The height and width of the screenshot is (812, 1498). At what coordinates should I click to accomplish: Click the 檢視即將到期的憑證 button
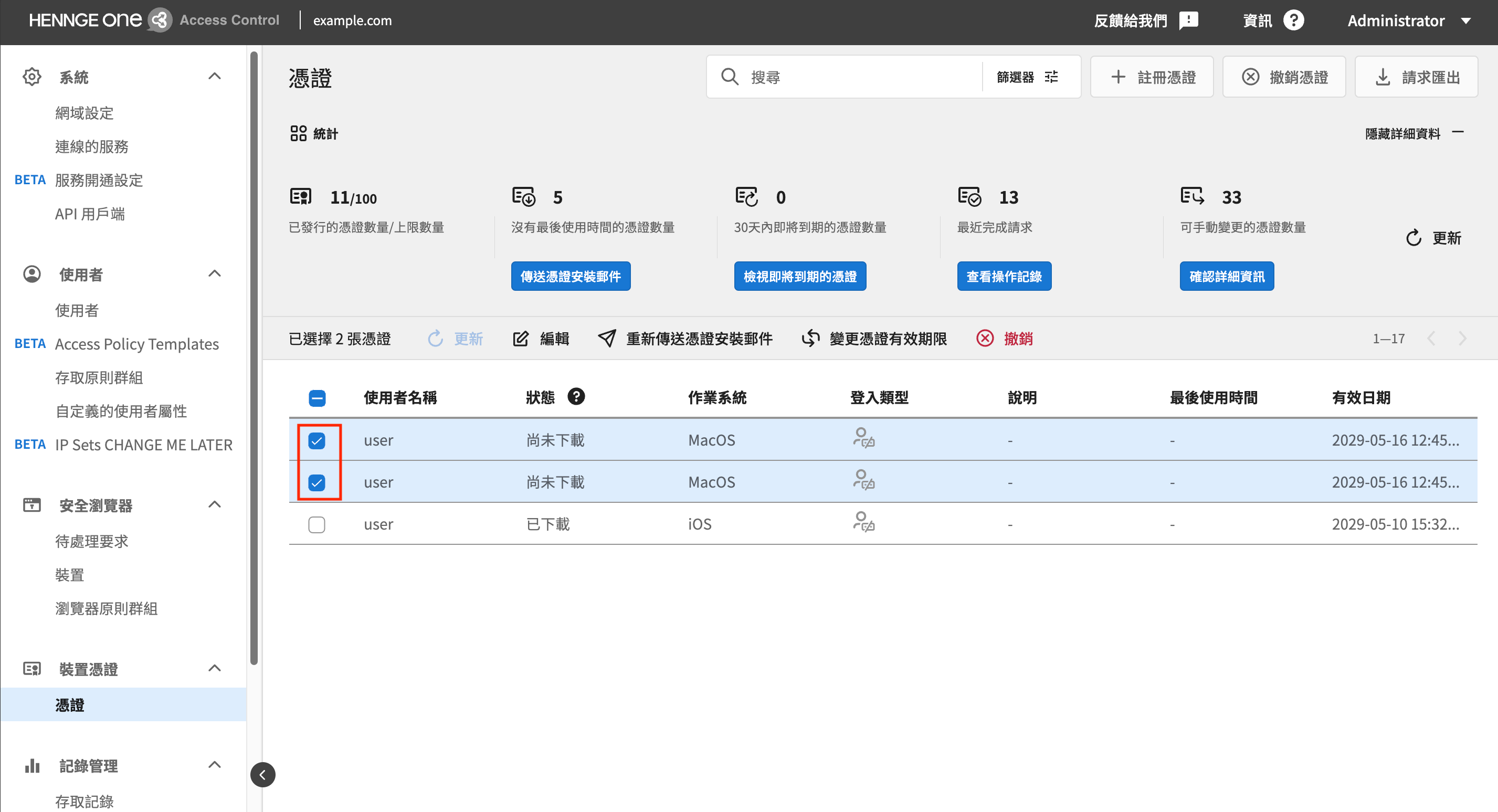pos(799,276)
